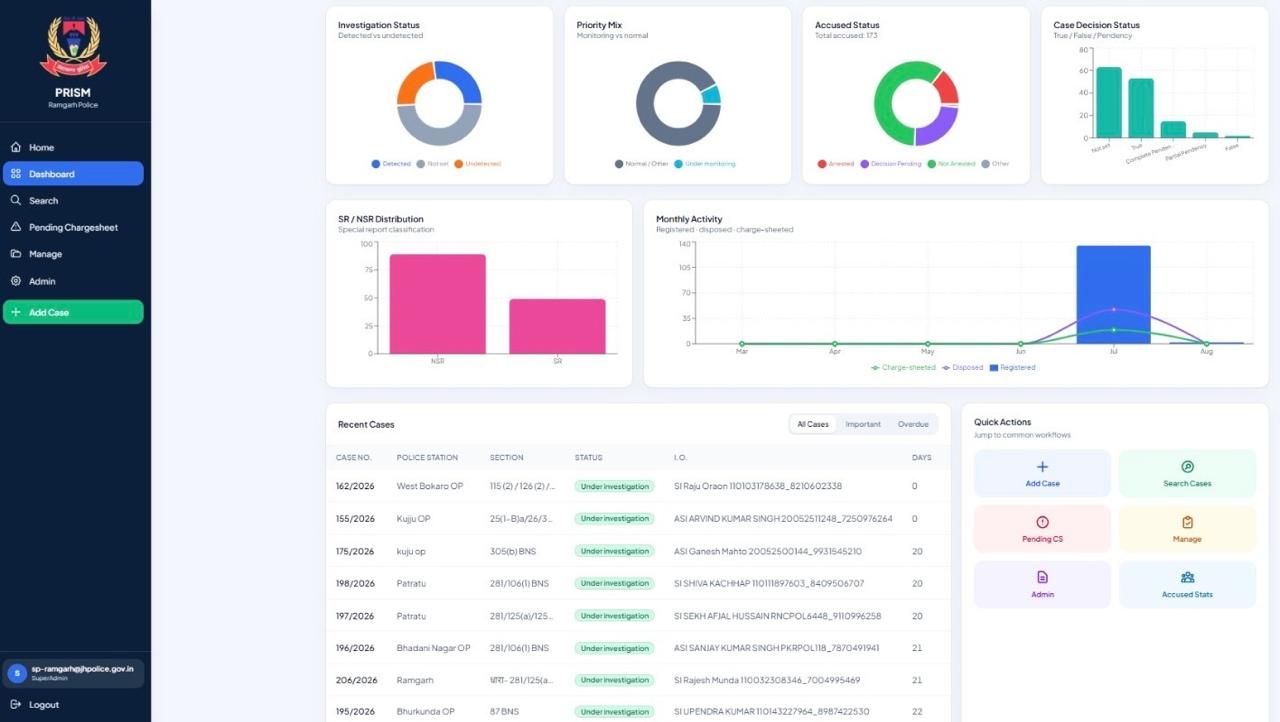Select the Manage clipboard icon tile
Image resolution: width=1280 pixels, height=722 pixels.
[1187, 522]
